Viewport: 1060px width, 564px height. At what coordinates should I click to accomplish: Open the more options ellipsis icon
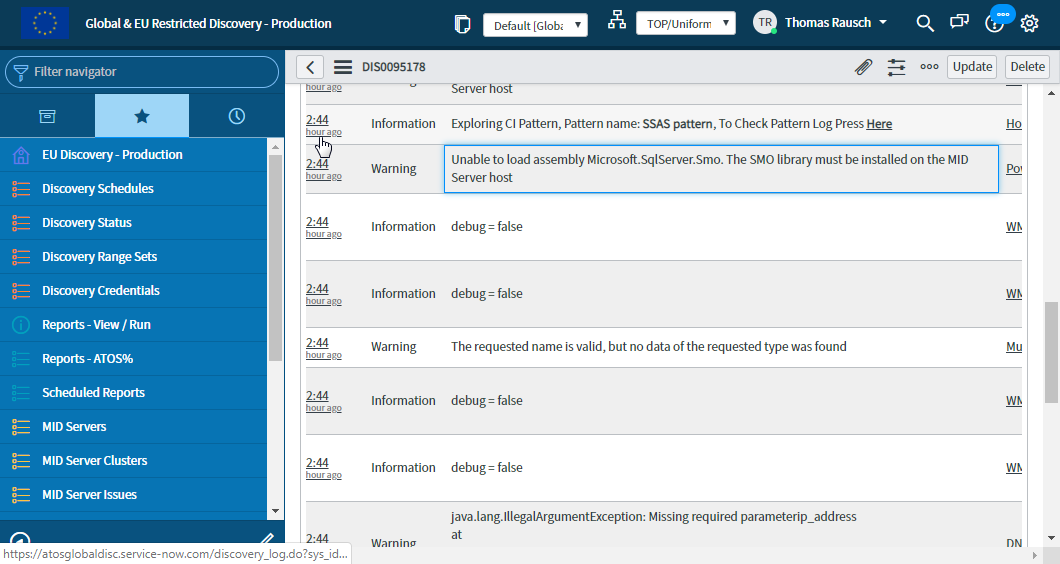(x=929, y=67)
